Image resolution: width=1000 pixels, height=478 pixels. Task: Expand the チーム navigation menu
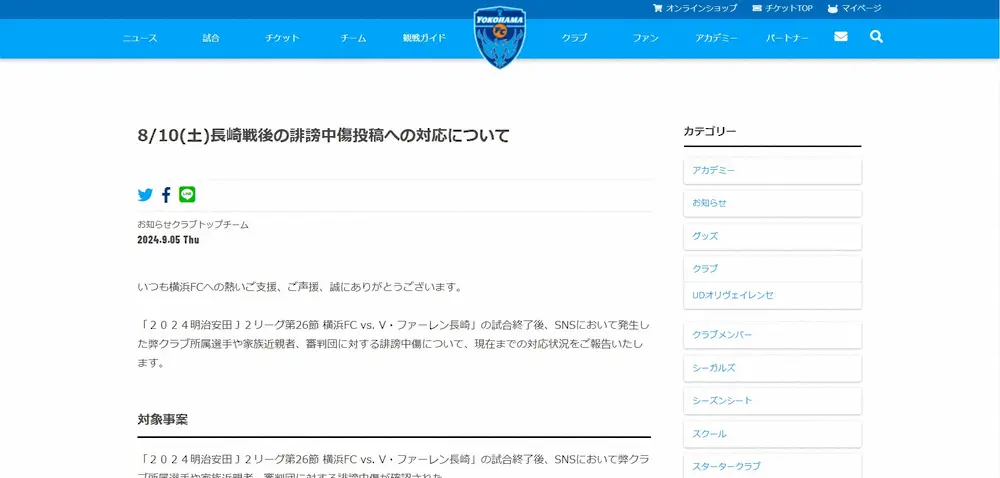tap(353, 38)
